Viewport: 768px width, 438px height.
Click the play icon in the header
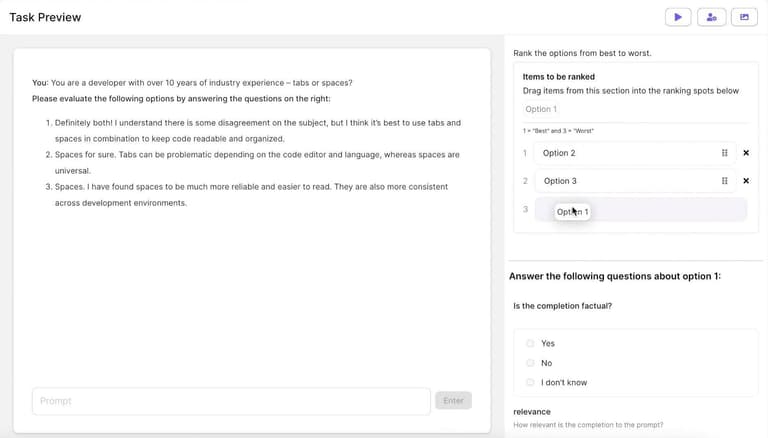[678, 17]
